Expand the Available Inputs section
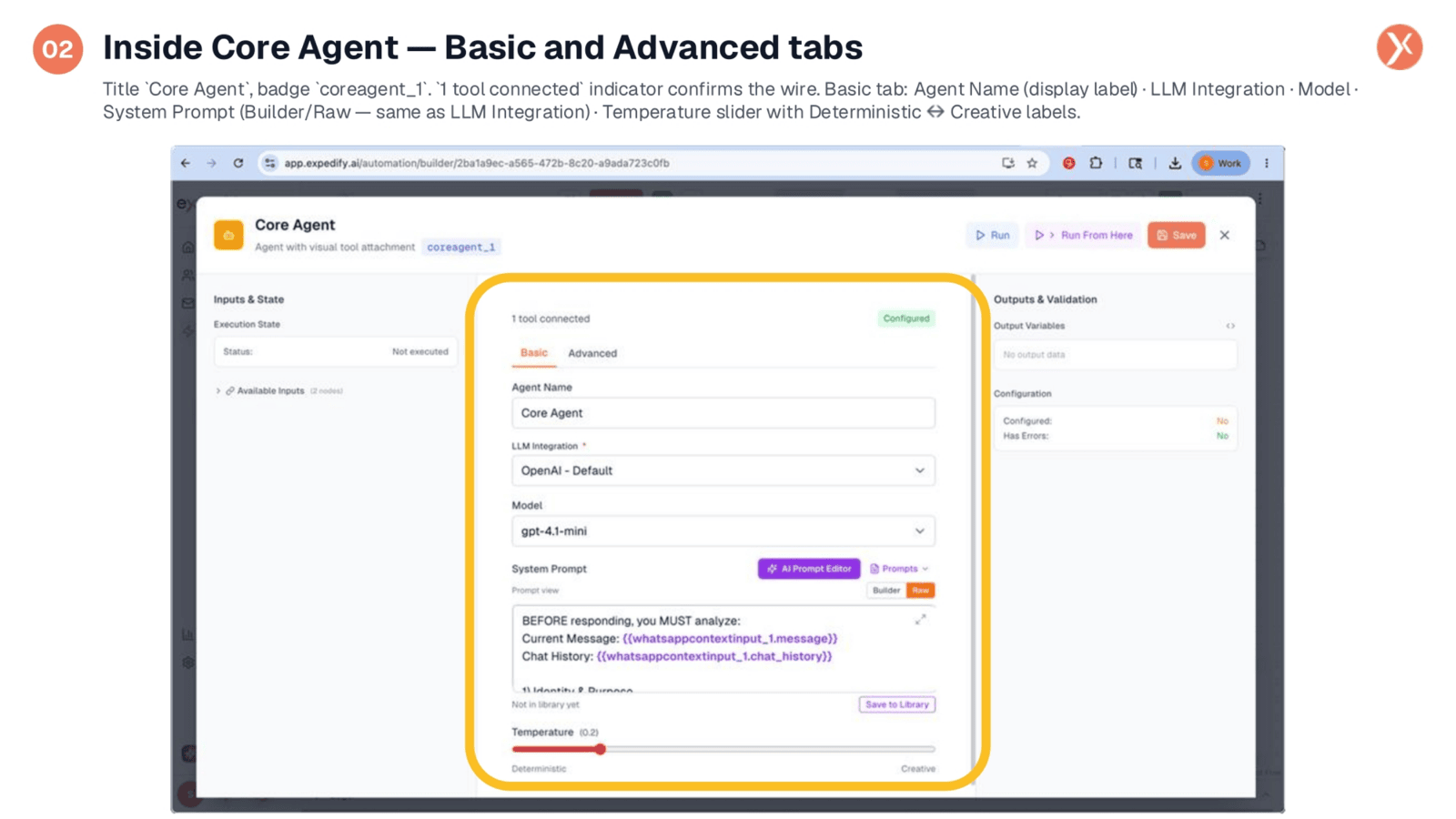The width and height of the screenshot is (1456, 819). 218,390
